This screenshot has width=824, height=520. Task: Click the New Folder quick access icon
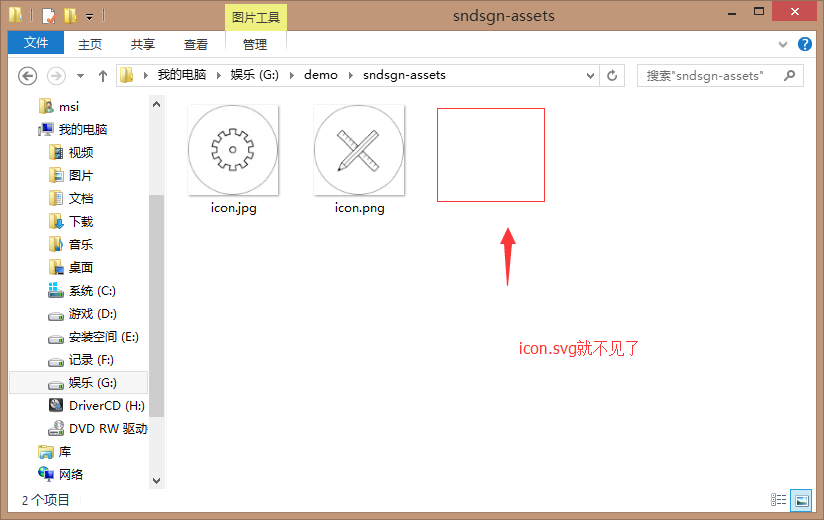70,16
